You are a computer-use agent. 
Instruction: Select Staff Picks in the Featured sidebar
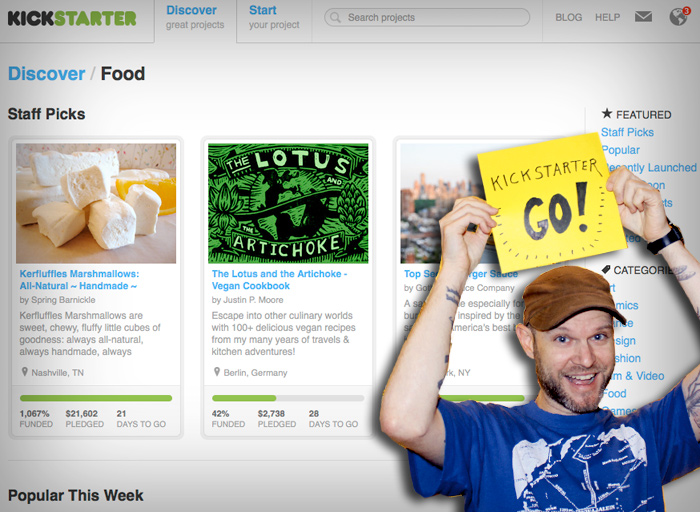point(627,132)
